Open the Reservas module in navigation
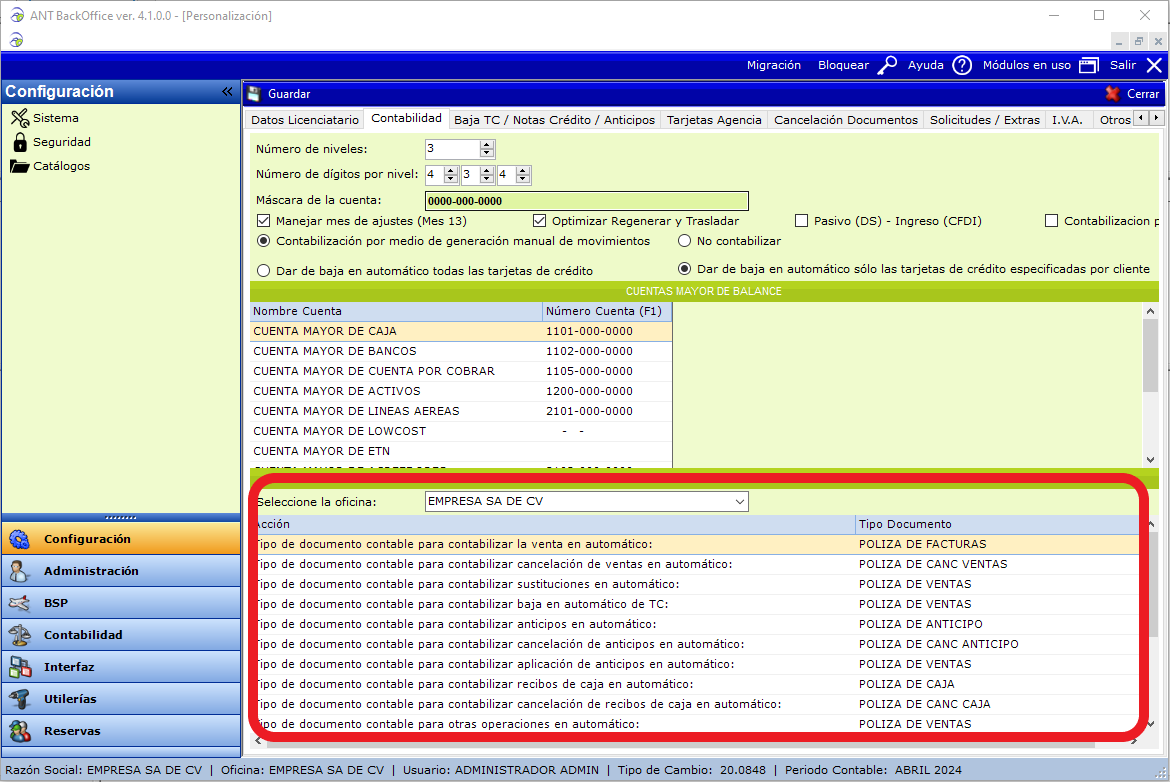 click(72, 731)
